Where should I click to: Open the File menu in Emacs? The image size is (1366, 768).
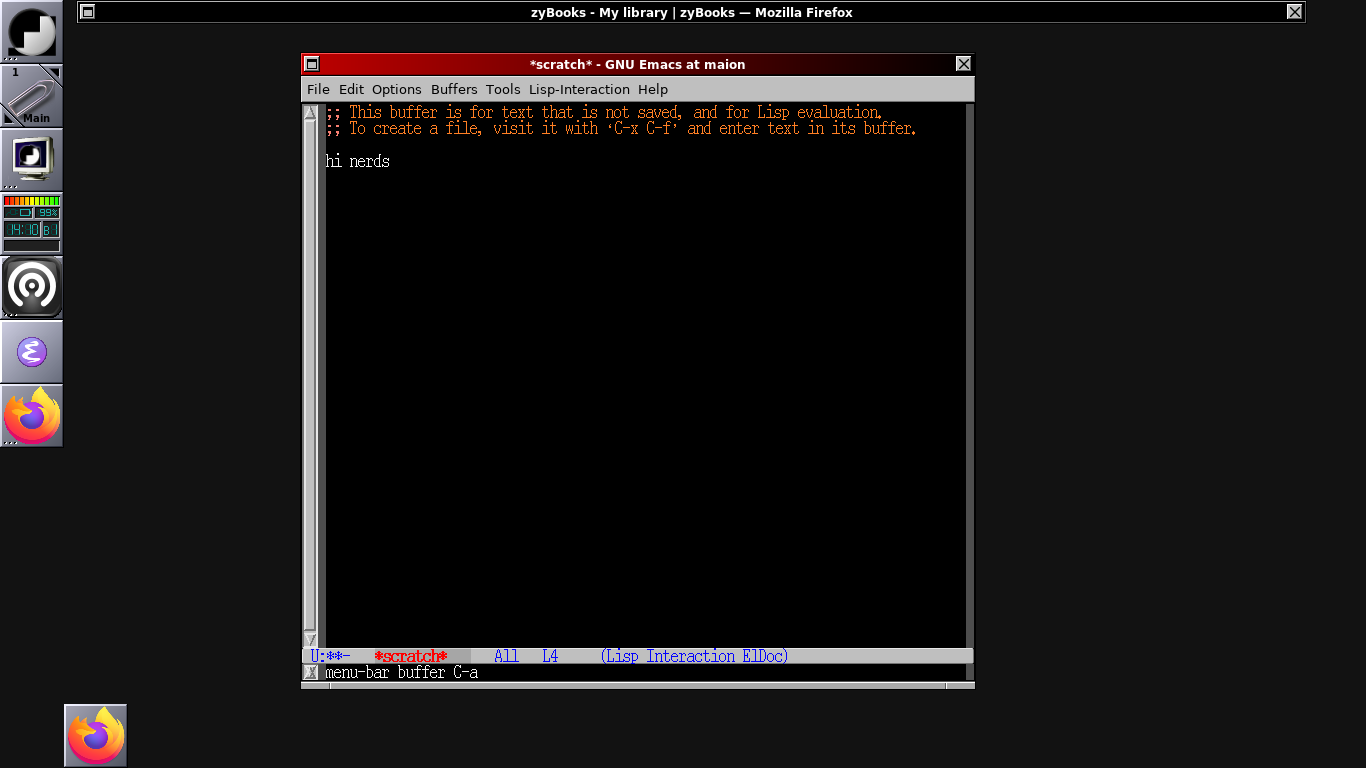[318, 89]
